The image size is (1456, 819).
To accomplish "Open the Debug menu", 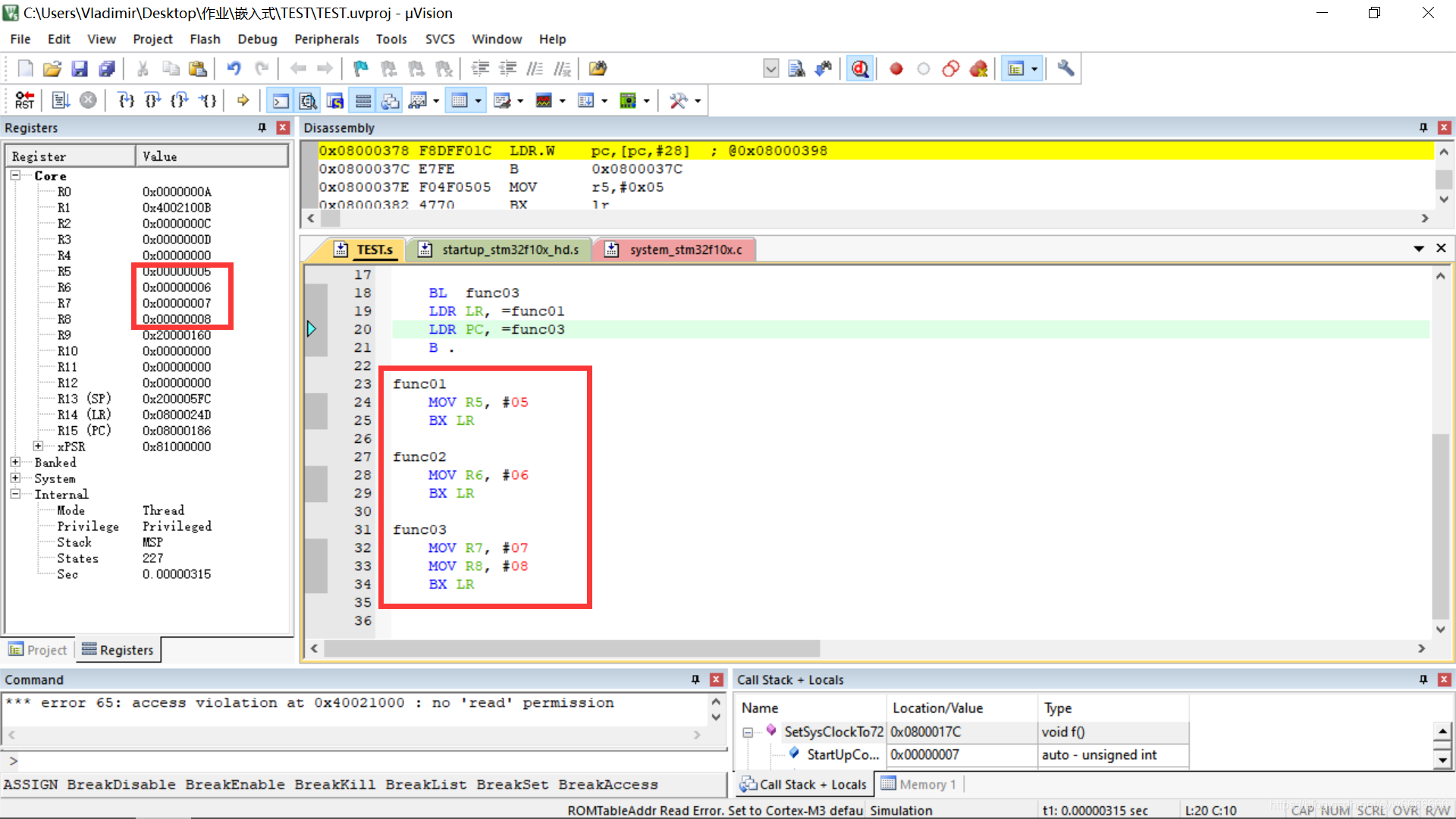I will pyautogui.click(x=257, y=39).
